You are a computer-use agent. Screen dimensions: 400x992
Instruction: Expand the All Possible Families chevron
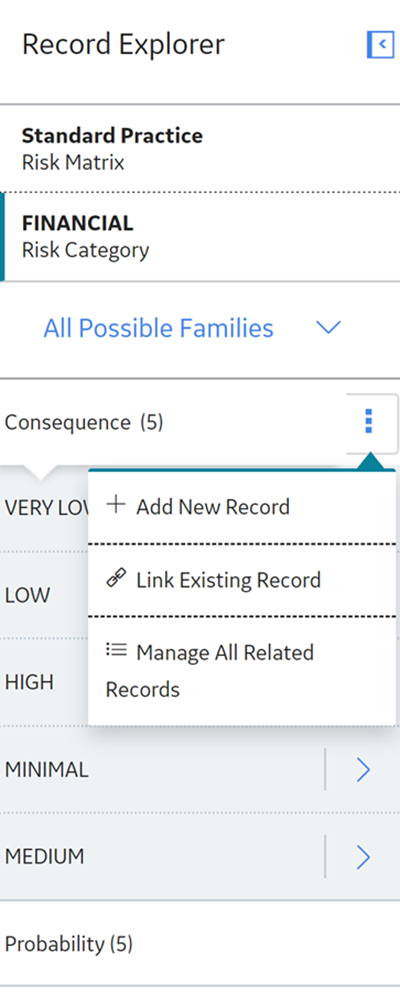tap(328, 328)
